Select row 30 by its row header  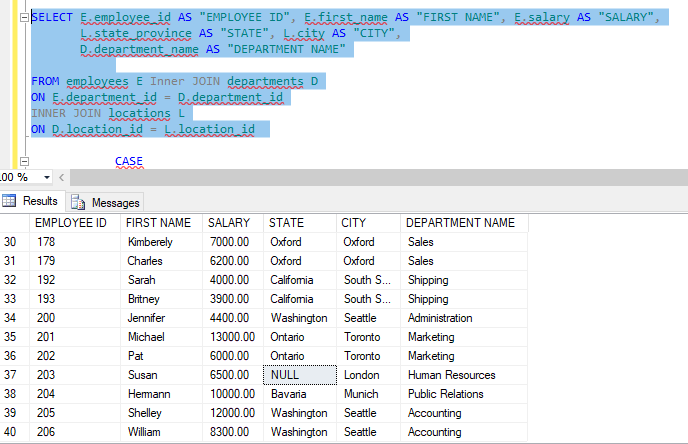[x=14, y=242]
